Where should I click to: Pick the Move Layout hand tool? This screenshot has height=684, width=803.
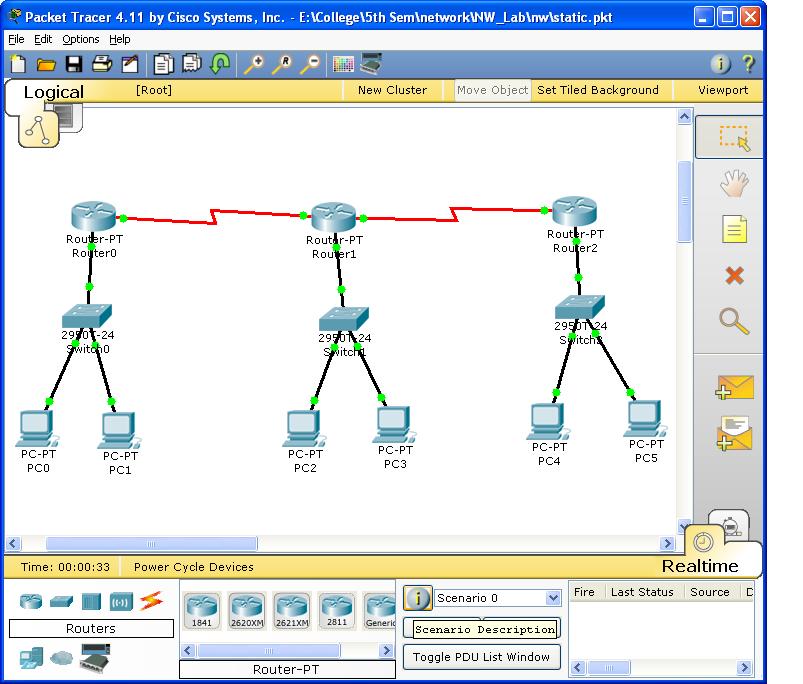click(x=734, y=183)
